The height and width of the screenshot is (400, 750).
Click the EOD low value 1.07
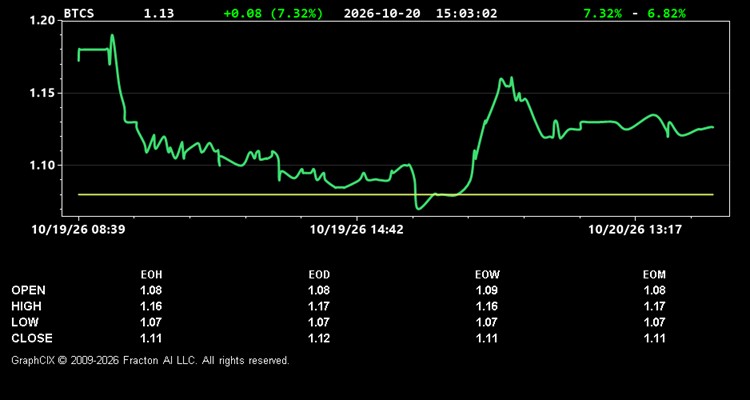tap(319, 322)
